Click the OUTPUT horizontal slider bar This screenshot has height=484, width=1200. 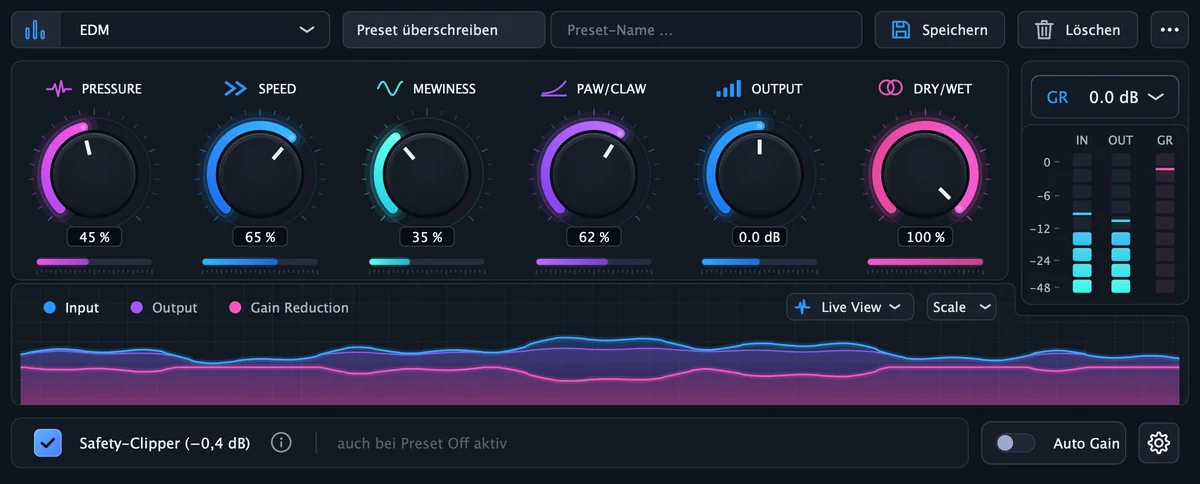(760, 262)
